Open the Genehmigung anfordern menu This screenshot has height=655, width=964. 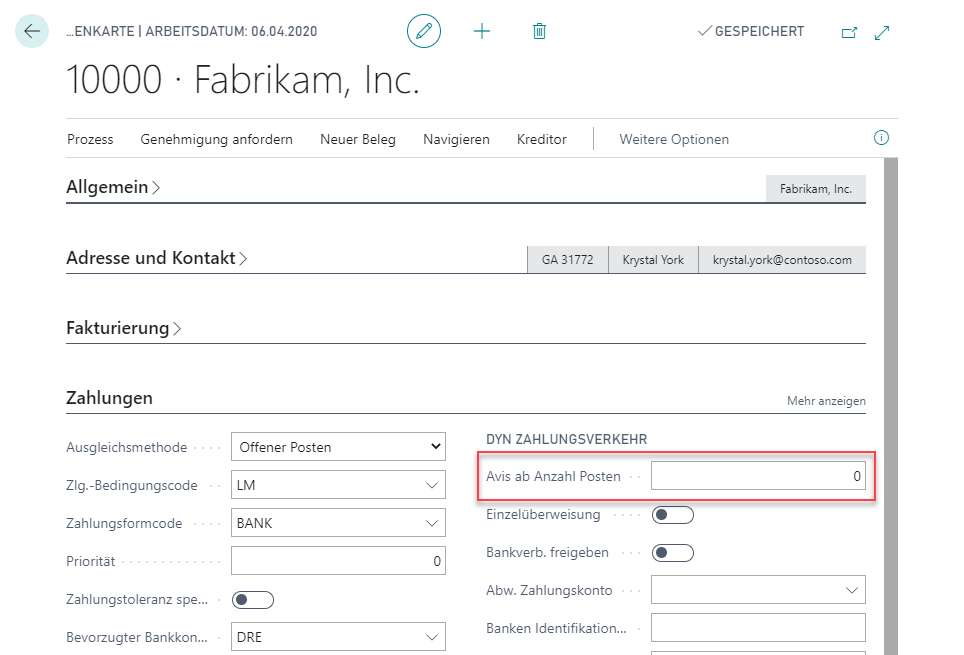[216, 140]
